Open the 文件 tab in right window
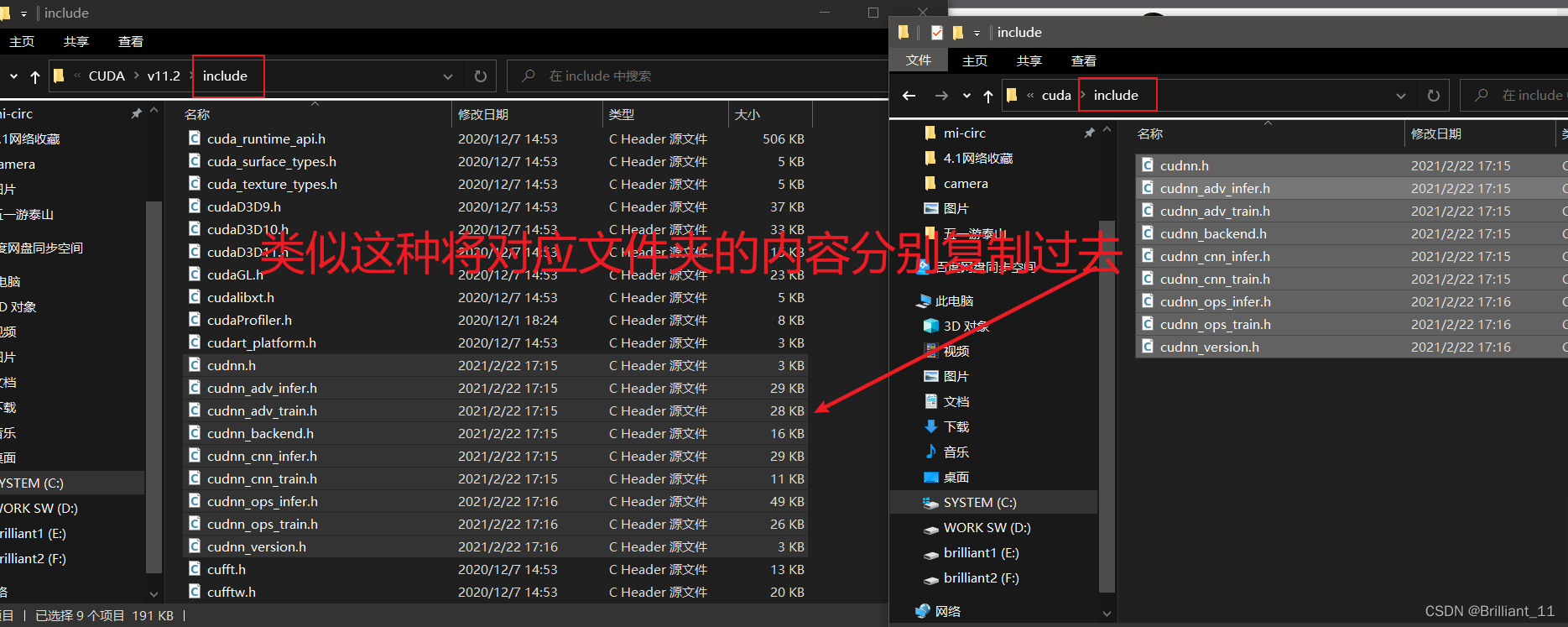This screenshot has height=627, width=1568. (x=919, y=60)
